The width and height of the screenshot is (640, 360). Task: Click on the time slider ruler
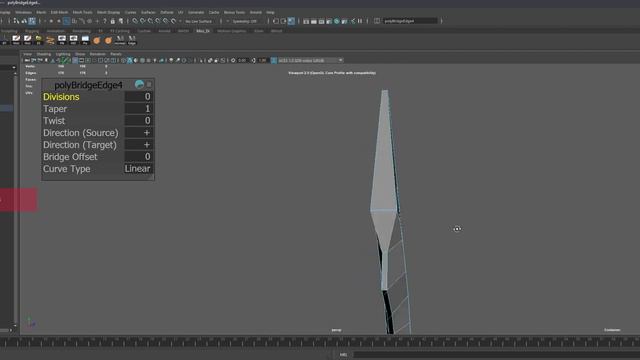(x=320, y=342)
